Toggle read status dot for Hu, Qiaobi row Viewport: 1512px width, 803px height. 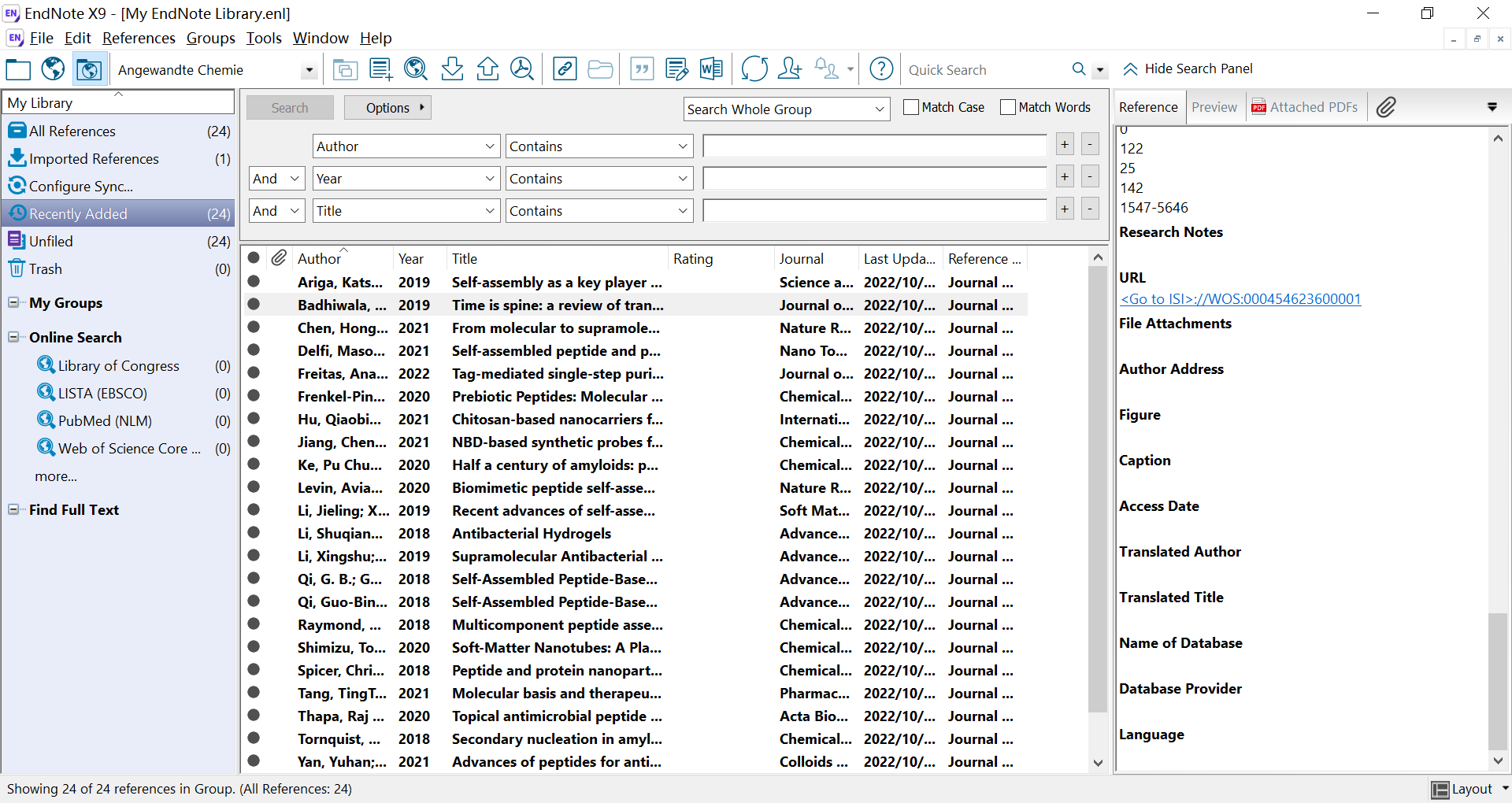pyautogui.click(x=254, y=418)
